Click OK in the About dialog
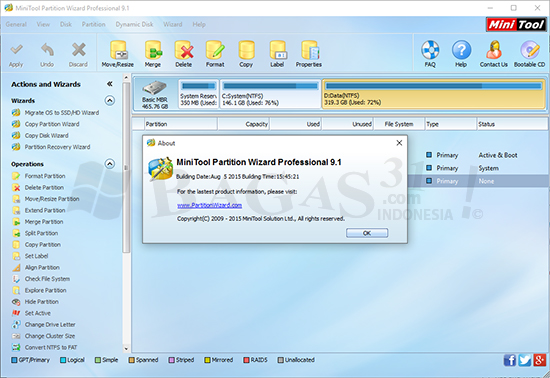 [x=367, y=233]
